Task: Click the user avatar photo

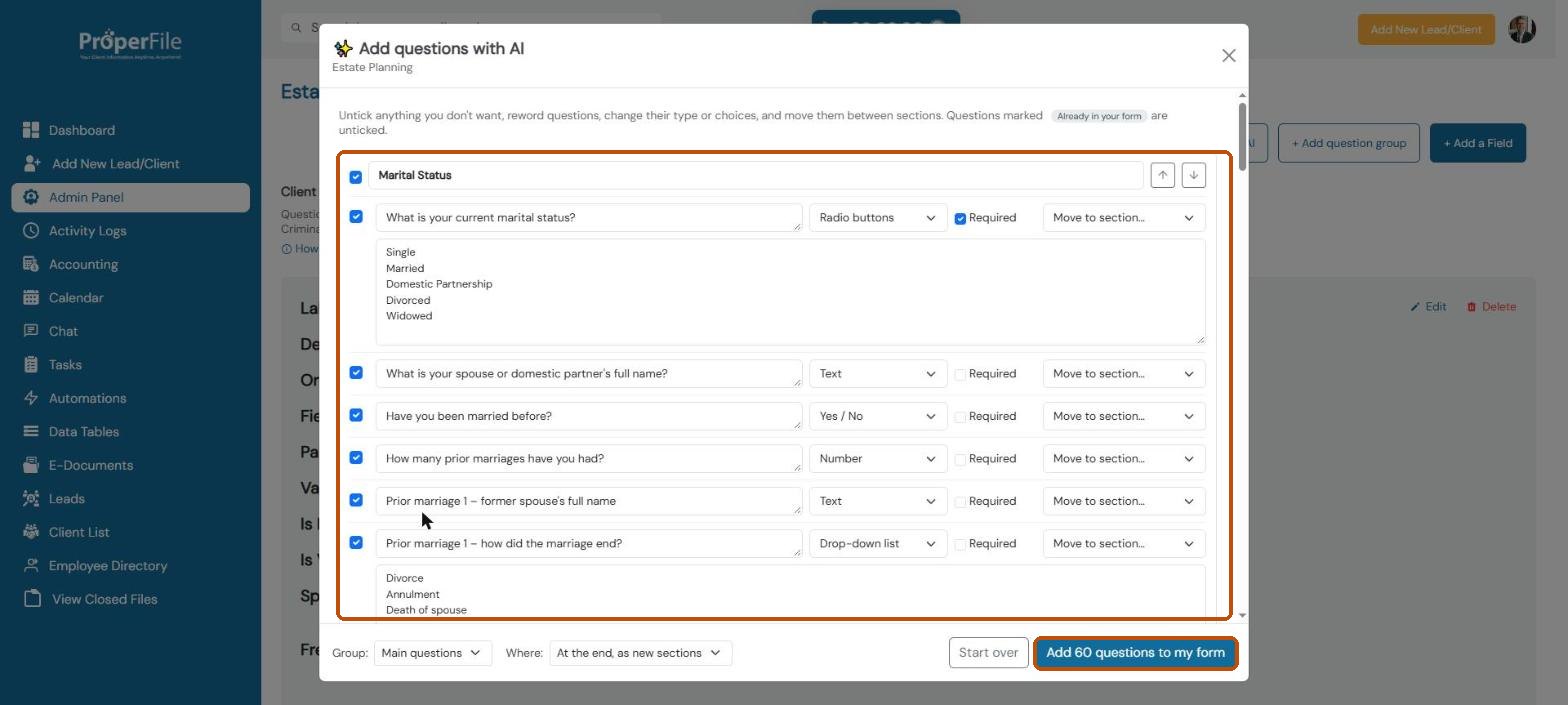Action: coord(1522,29)
